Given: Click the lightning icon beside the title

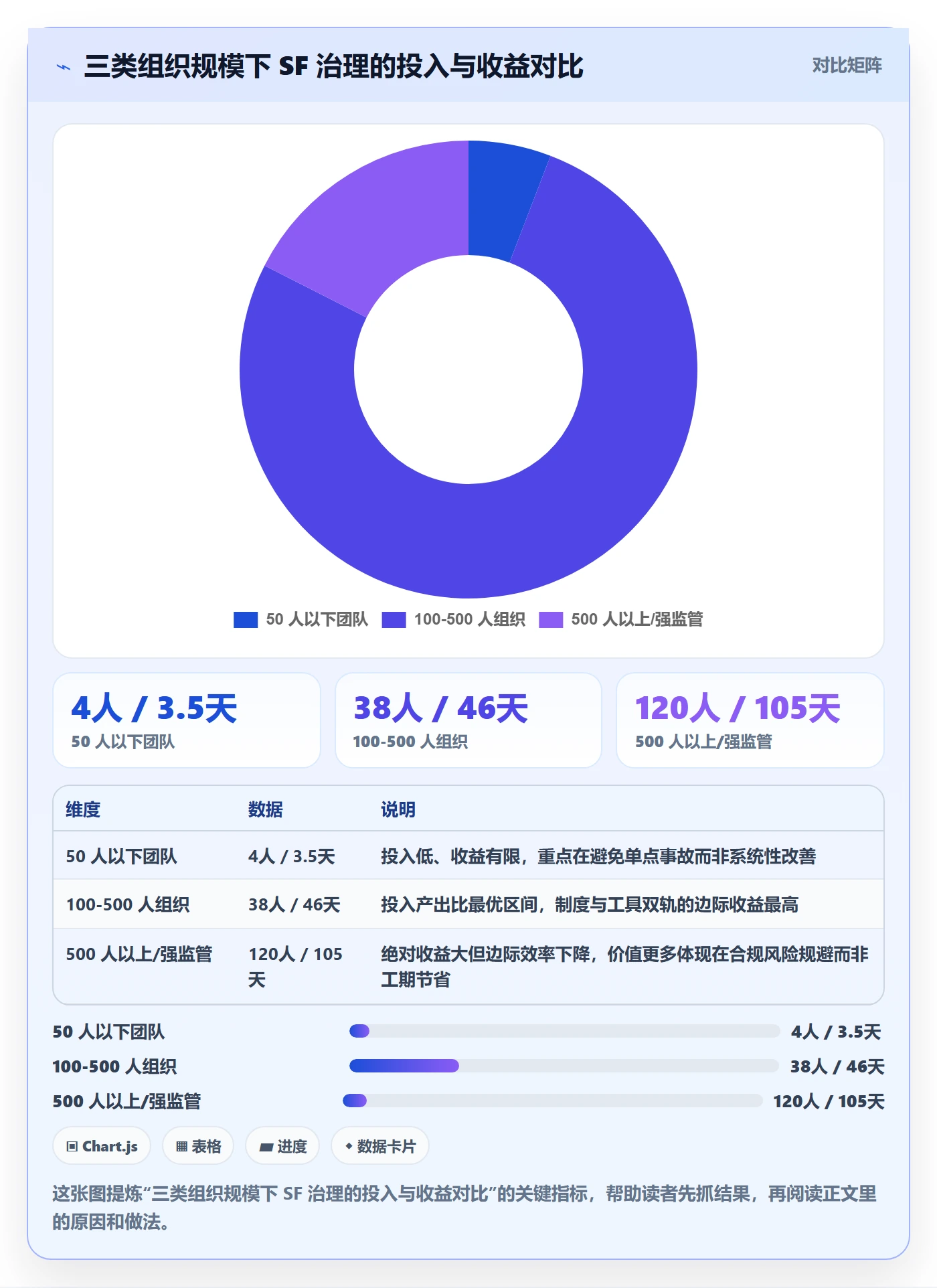Looking at the screenshot, I should pyautogui.click(x=64, y=67).
